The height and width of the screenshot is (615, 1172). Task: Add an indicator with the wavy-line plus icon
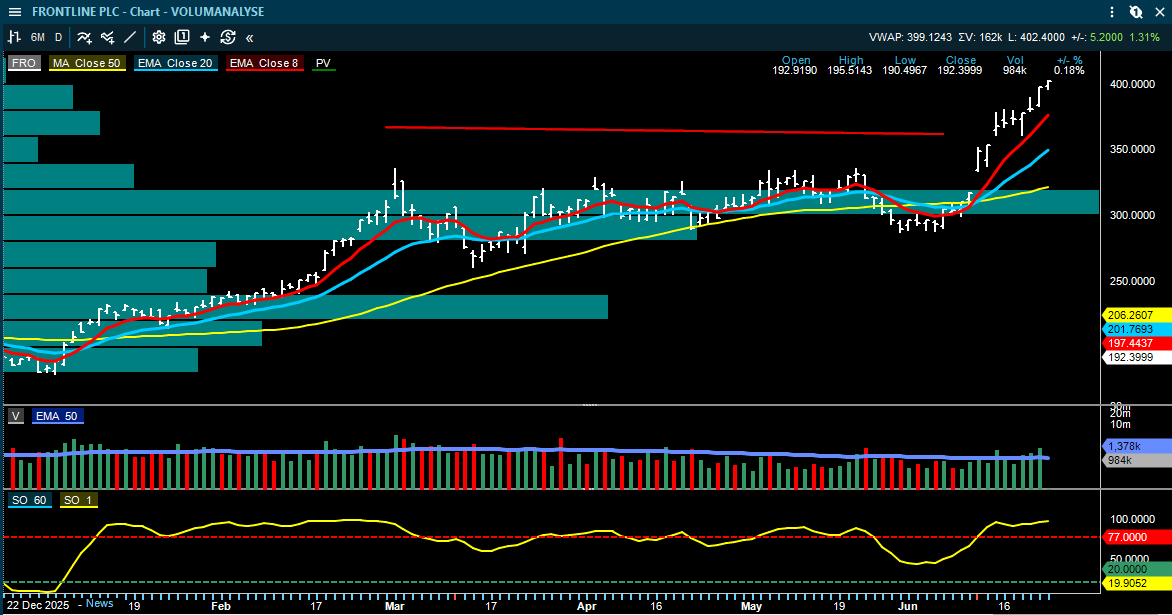tap(84, 37)
